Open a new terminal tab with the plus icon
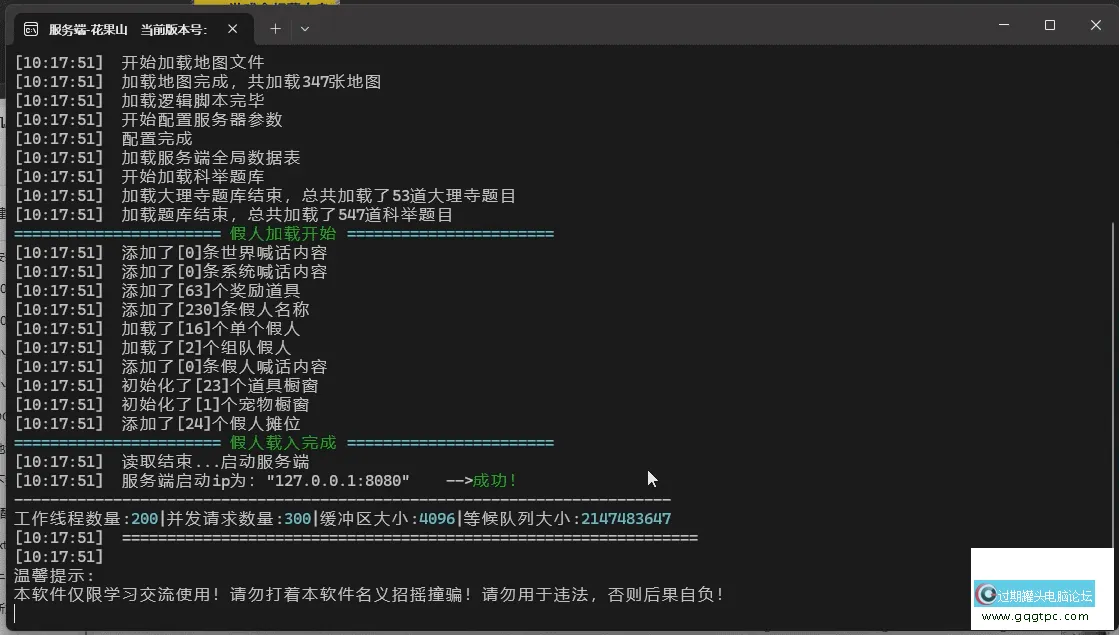Screen dimensions: 1119x635 275,29
